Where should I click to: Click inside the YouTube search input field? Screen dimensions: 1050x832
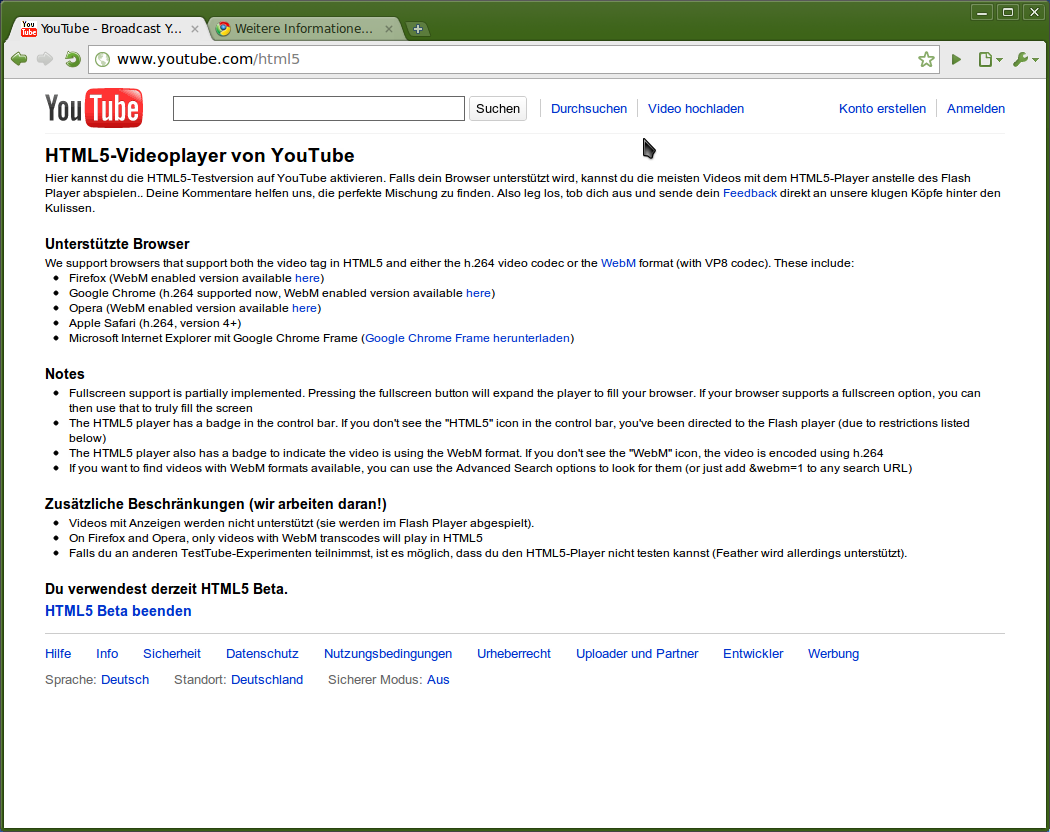point(318,108)
